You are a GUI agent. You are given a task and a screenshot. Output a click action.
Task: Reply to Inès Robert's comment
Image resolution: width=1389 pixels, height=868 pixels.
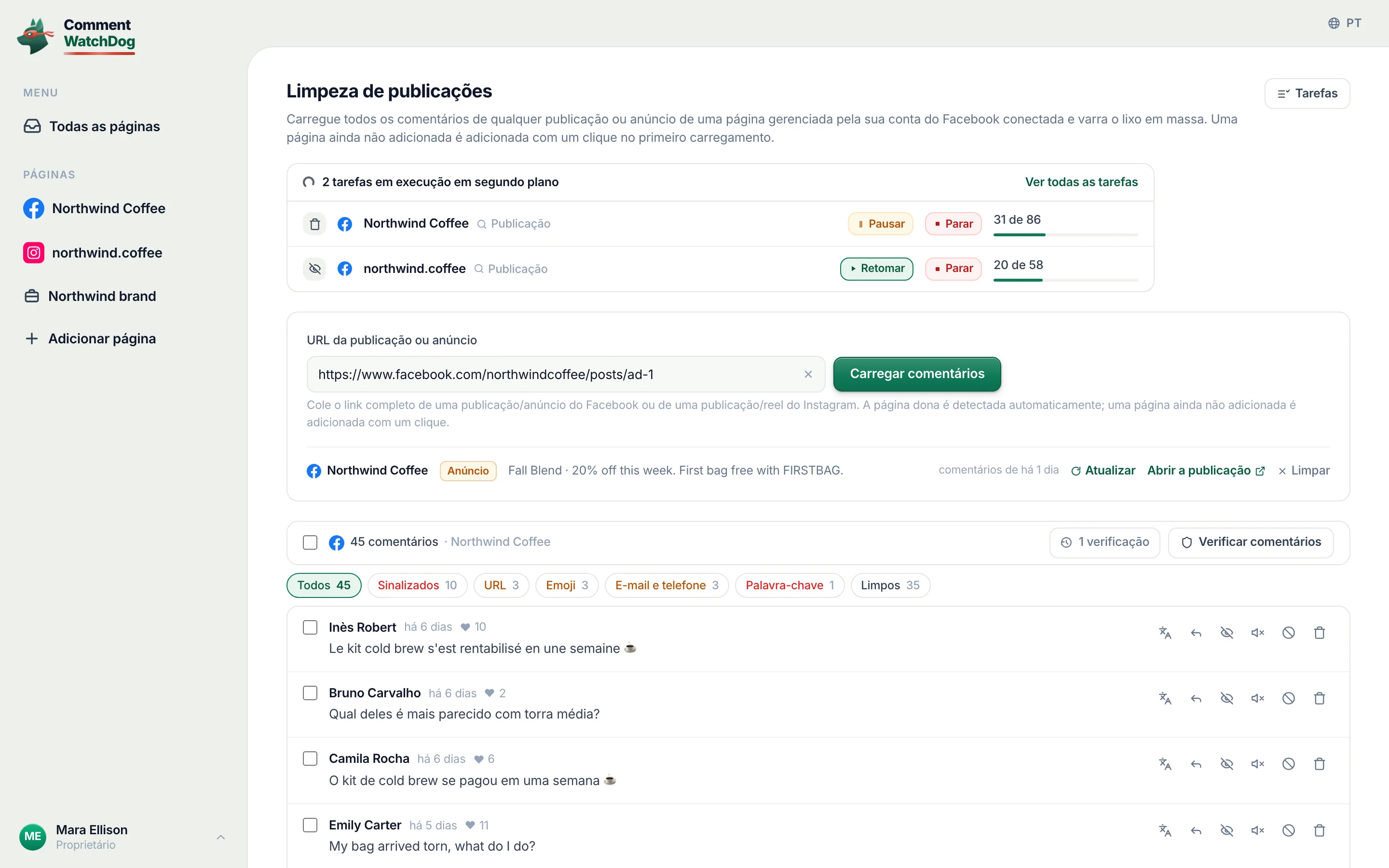pyautogui.click(x=1196, y=633)
